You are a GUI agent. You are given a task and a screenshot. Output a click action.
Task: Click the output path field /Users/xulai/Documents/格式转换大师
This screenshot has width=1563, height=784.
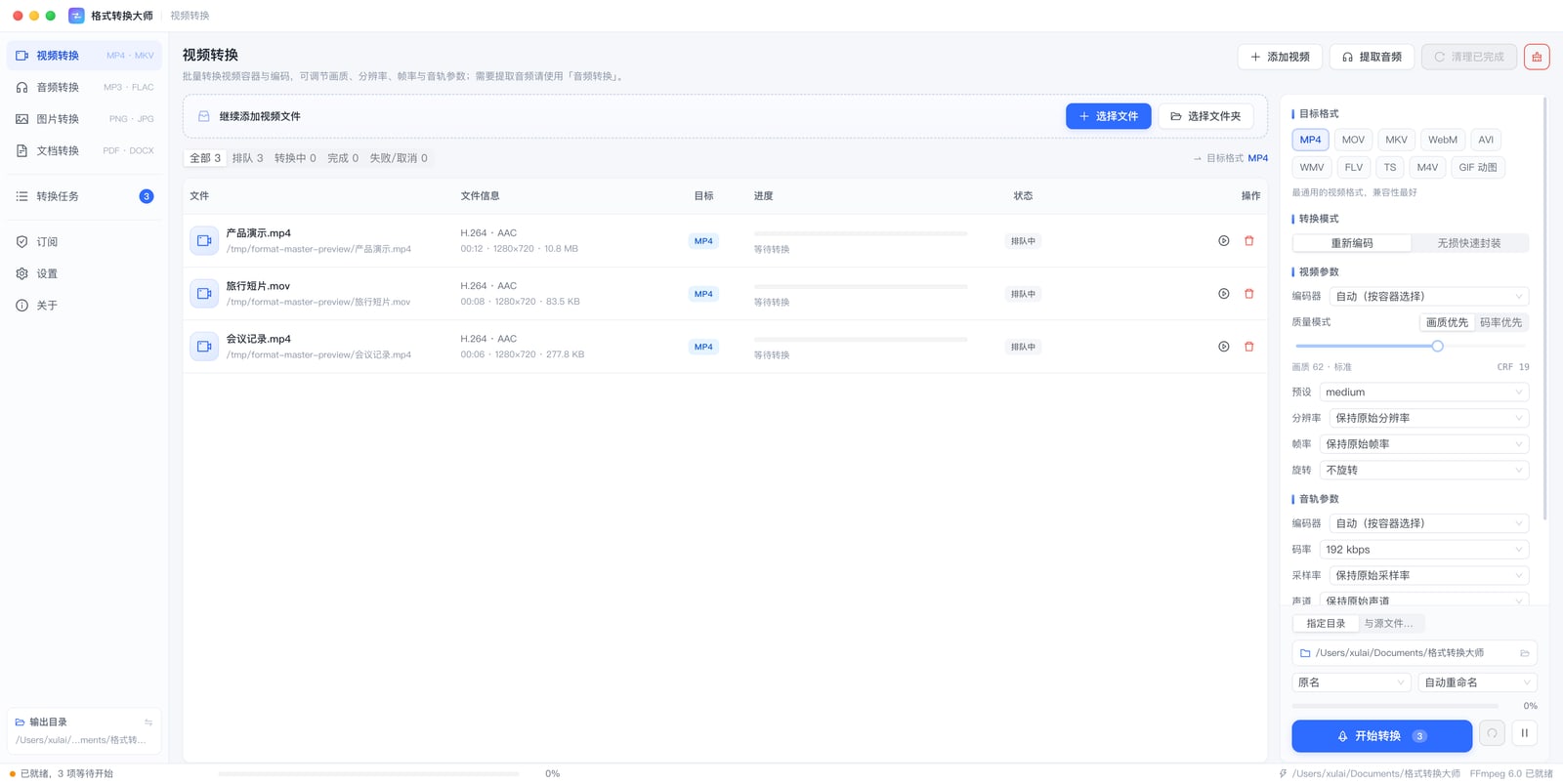pos(1414,653)
